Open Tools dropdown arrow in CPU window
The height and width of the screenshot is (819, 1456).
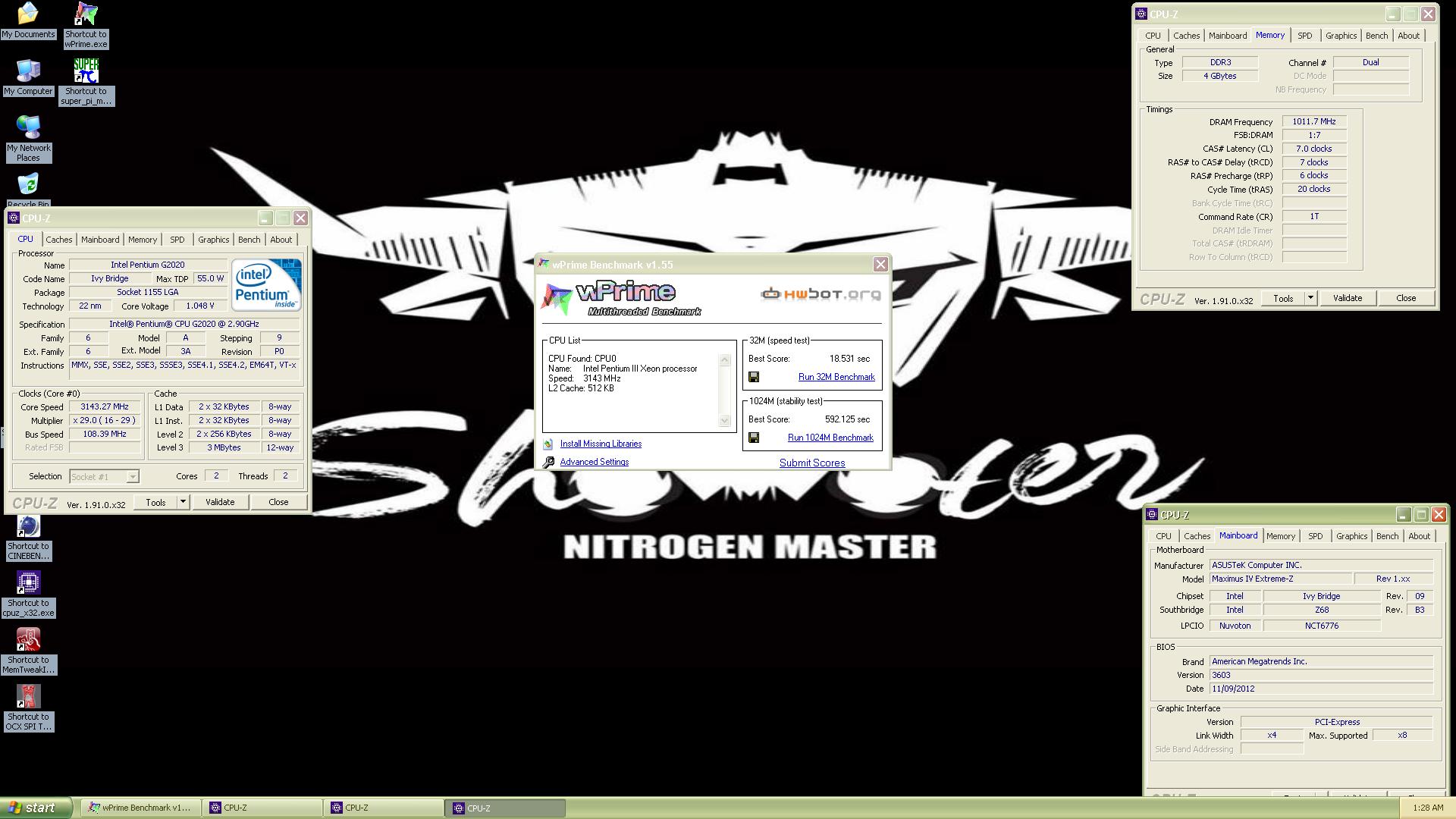(x=183, y=502)
